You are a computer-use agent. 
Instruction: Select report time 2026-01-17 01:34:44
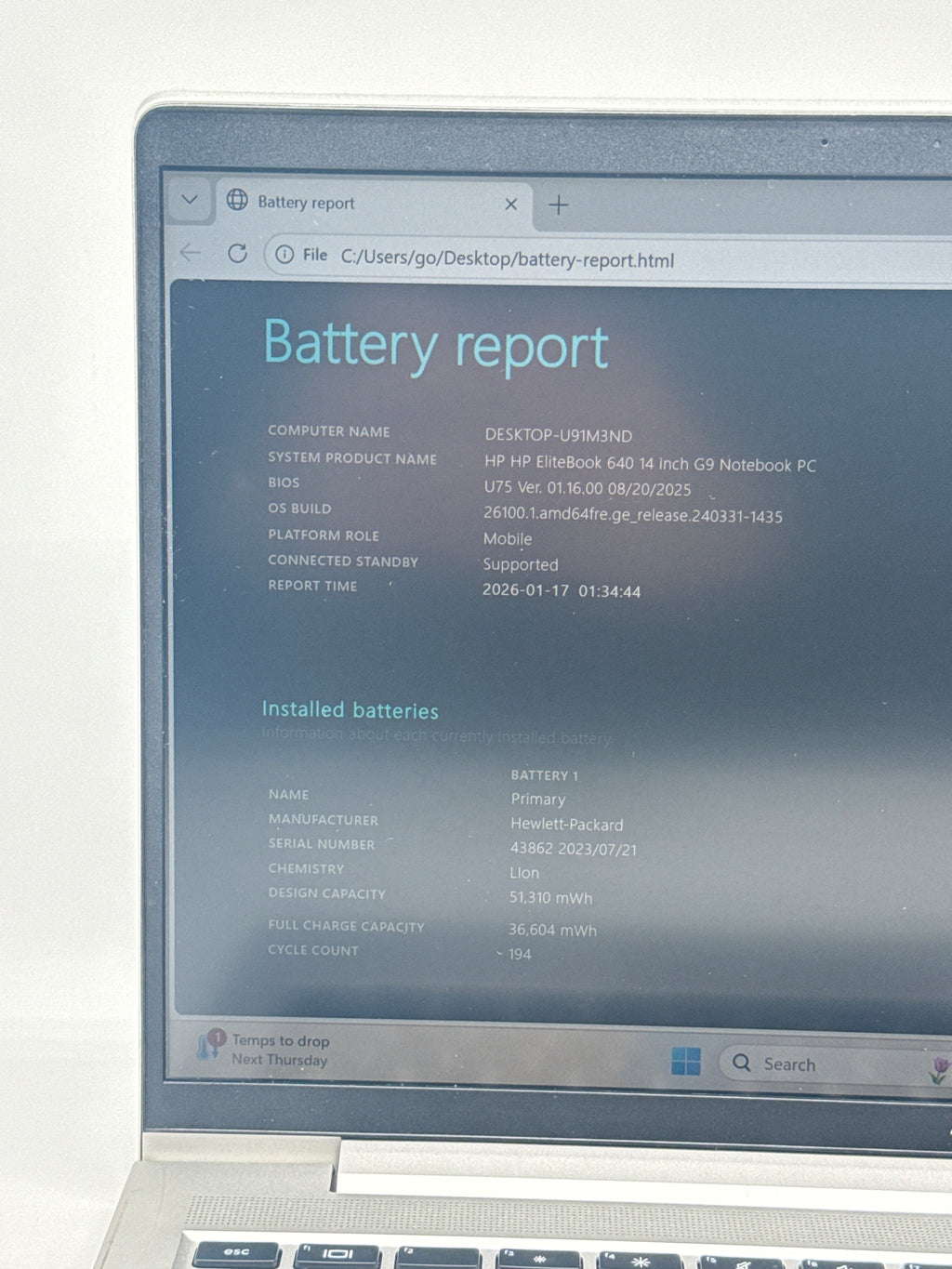(x=562, y=590)
